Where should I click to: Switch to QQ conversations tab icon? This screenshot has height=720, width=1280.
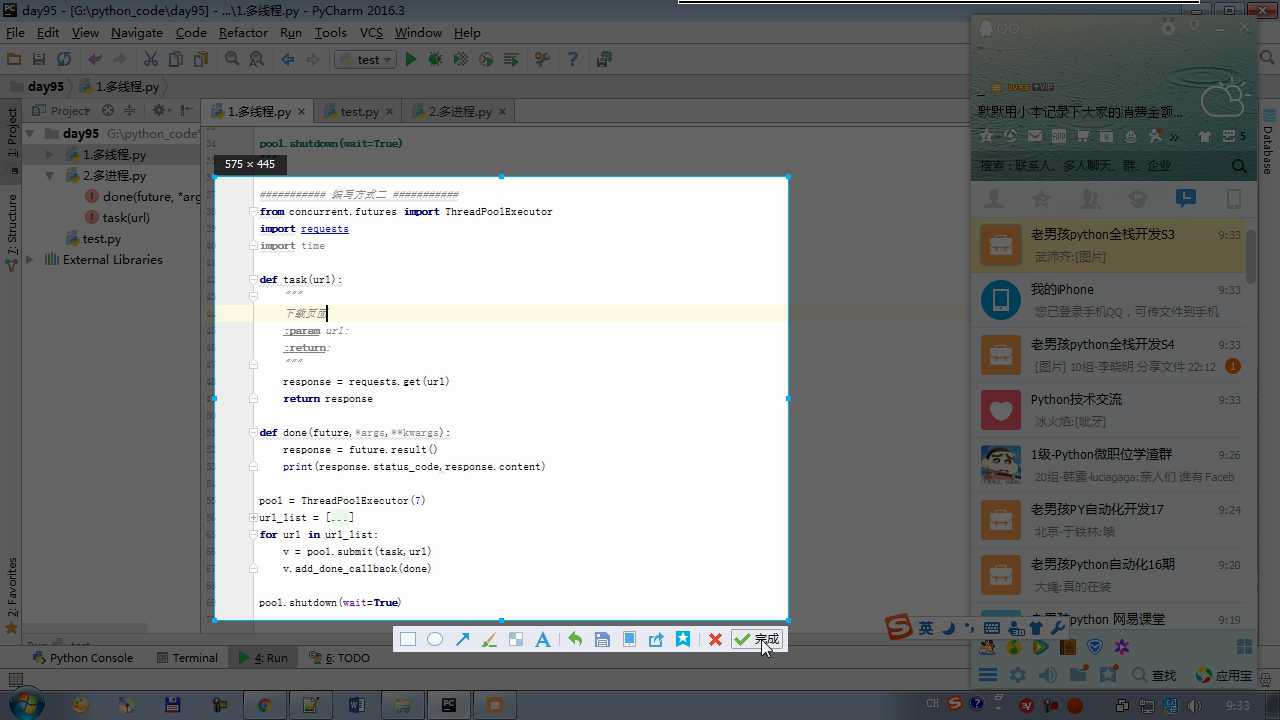1186,198
